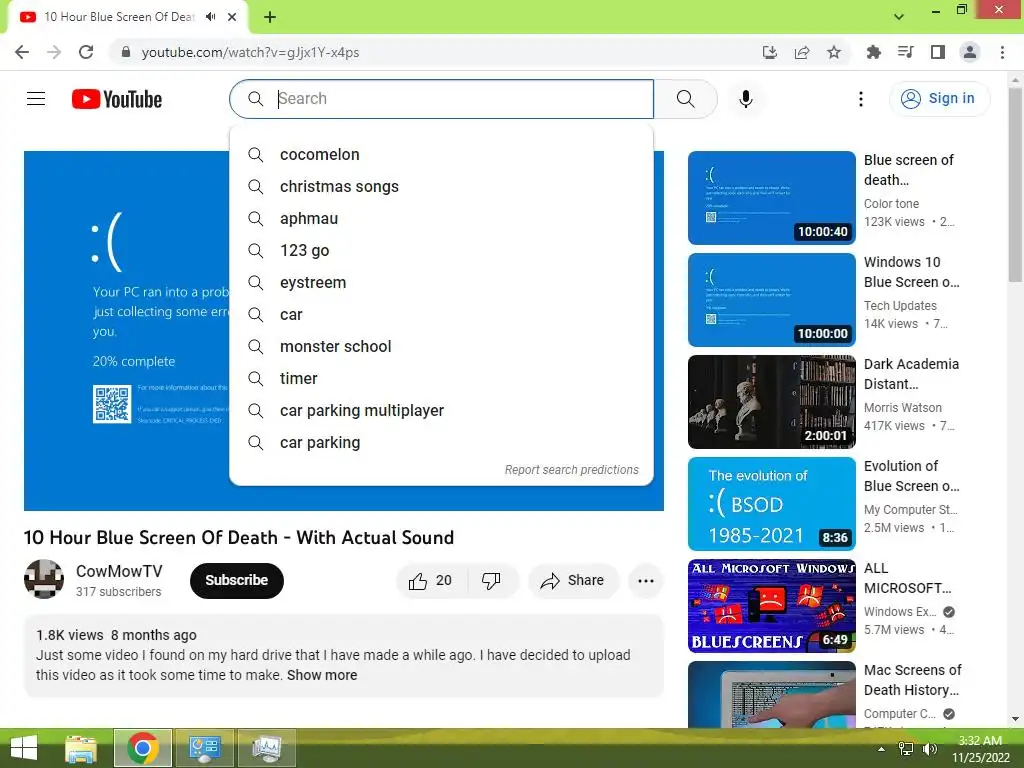Image resolution: width=1024 pixels, height=768 pixels.
Task: Click the magnifier search submit button
Action: (x=685, y=99)
